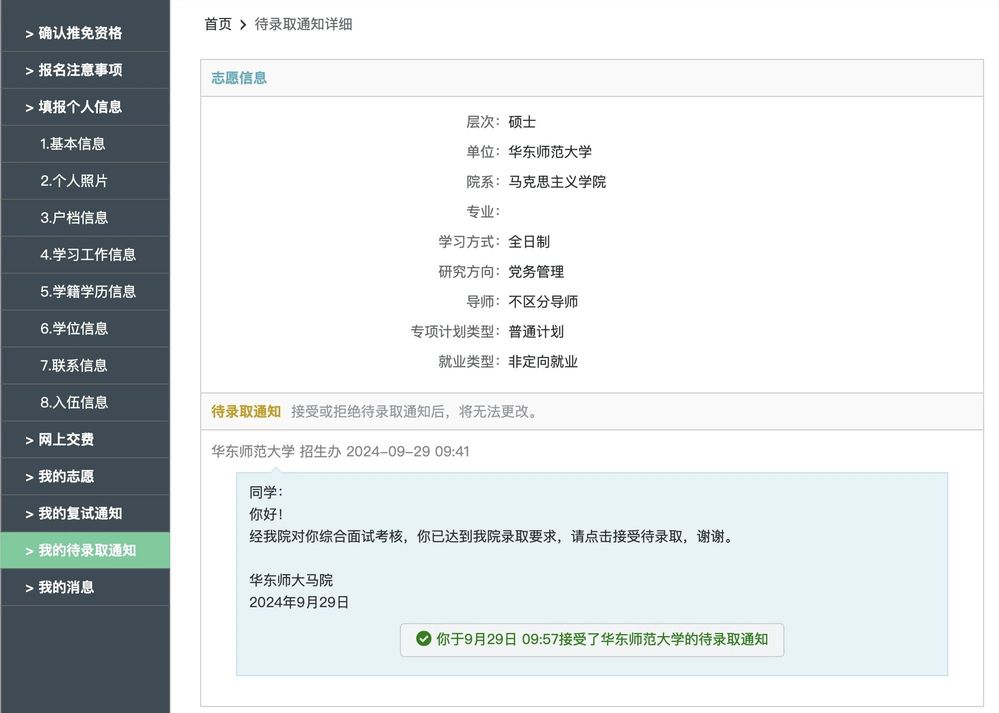Open 6.学位信息 entry
This screenshot has width=999, height=713.
click(x=74, y=329)
